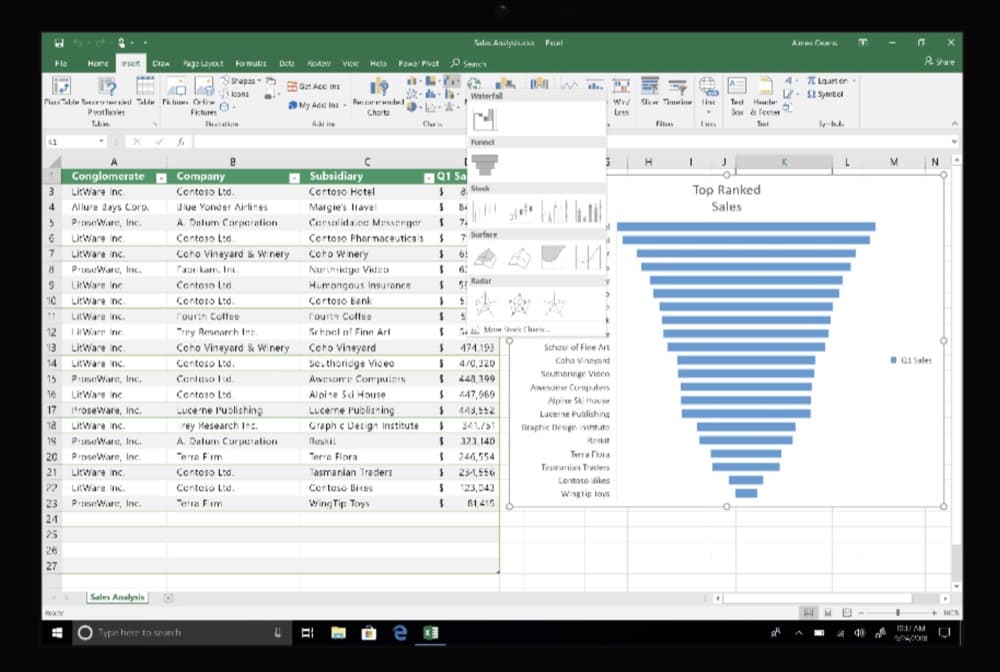Insert a Text Box
This screenshot has width=1000, height=672.
[x=737, y=97]
